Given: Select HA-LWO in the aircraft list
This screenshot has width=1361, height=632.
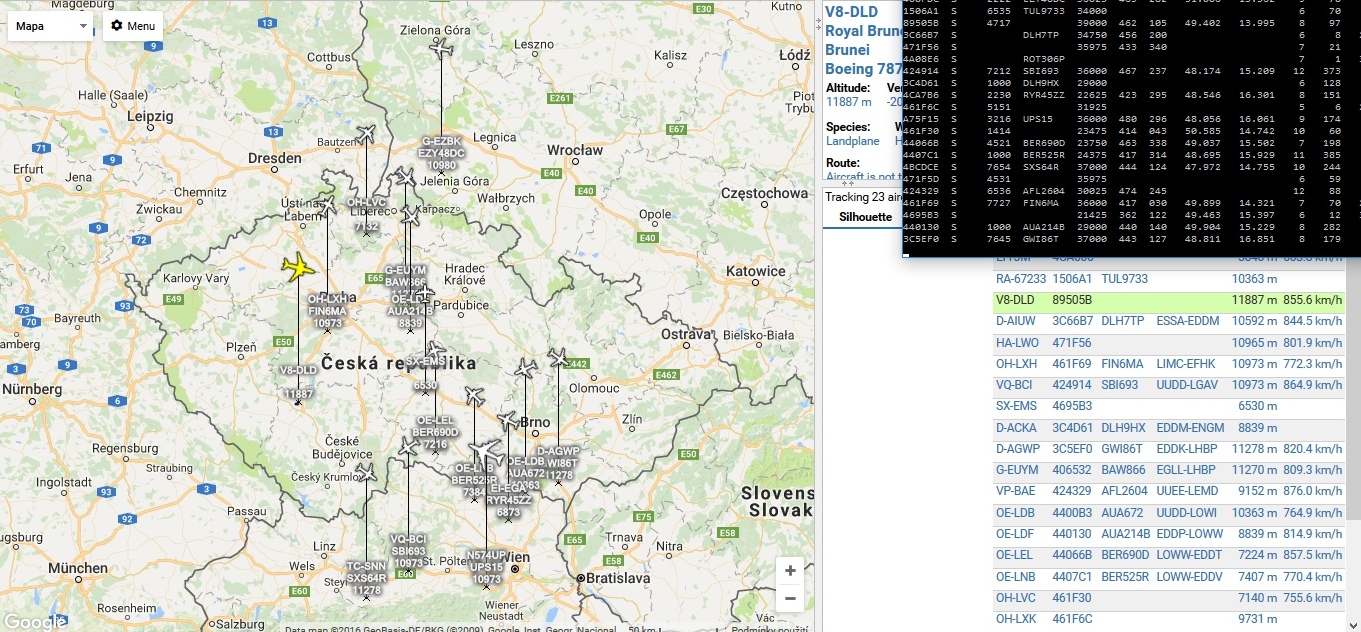Looking at the screenshot, I should [1168, 343].
